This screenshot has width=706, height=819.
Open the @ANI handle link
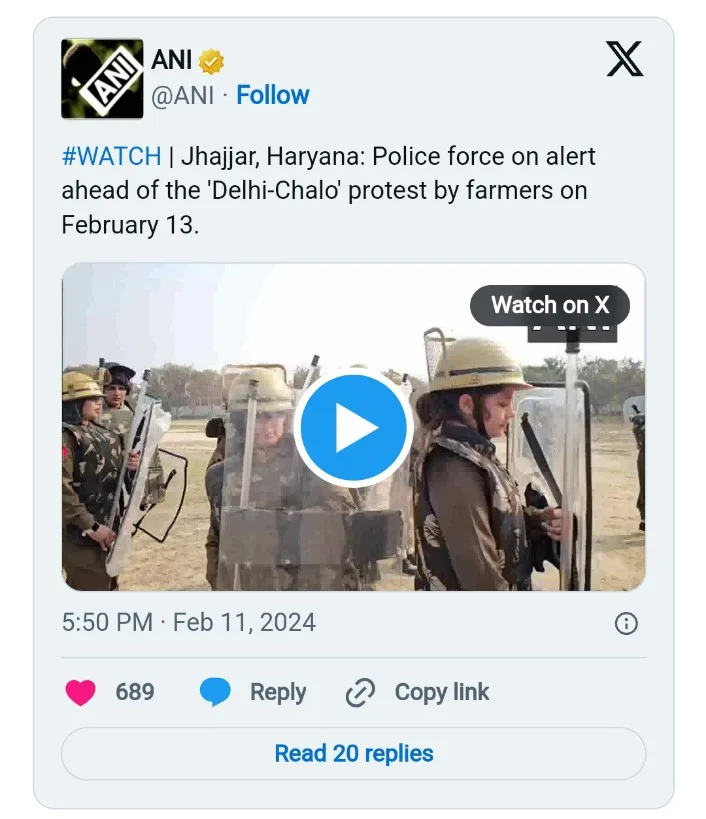[x=182, y=96]
